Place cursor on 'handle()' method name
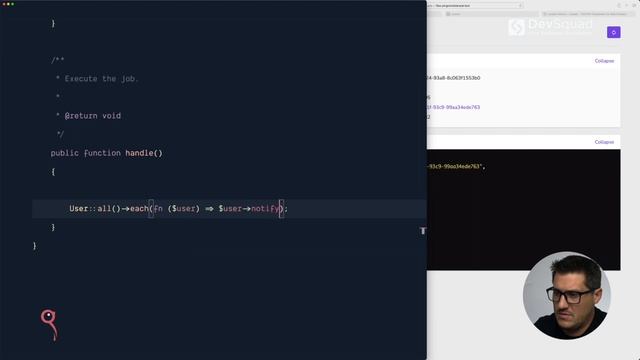 click(x=144, y=153)
